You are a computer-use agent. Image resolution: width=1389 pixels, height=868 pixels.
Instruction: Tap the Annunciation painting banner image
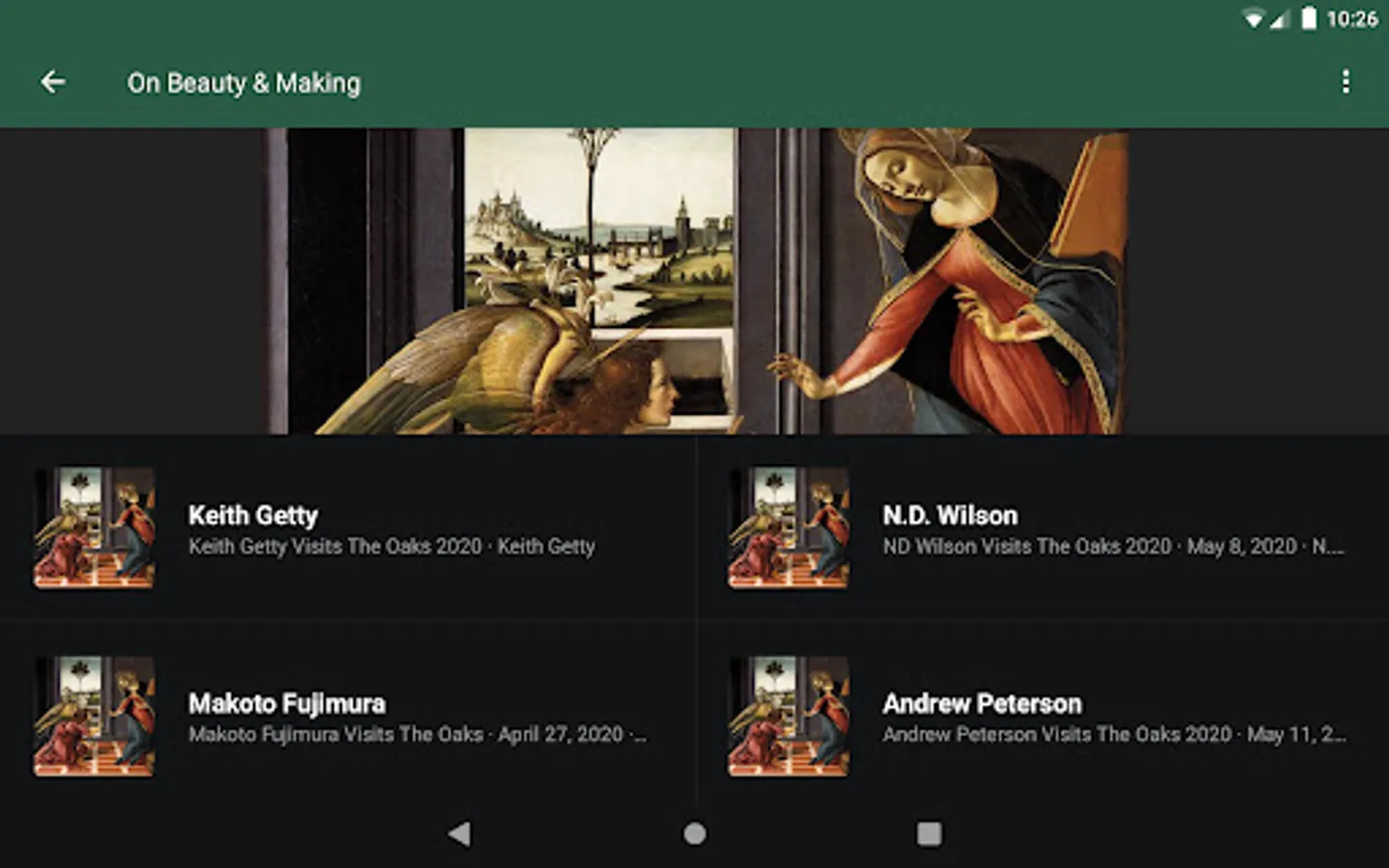click(694, 281)
